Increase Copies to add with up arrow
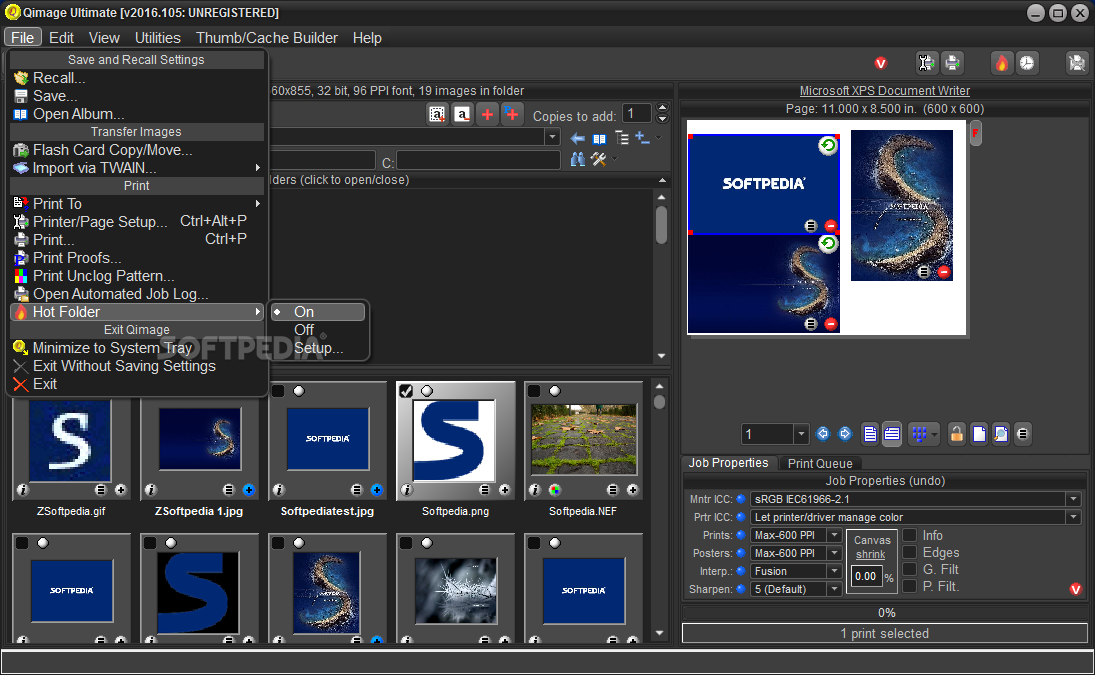The image size is (1095, 675). click(663, 108)
